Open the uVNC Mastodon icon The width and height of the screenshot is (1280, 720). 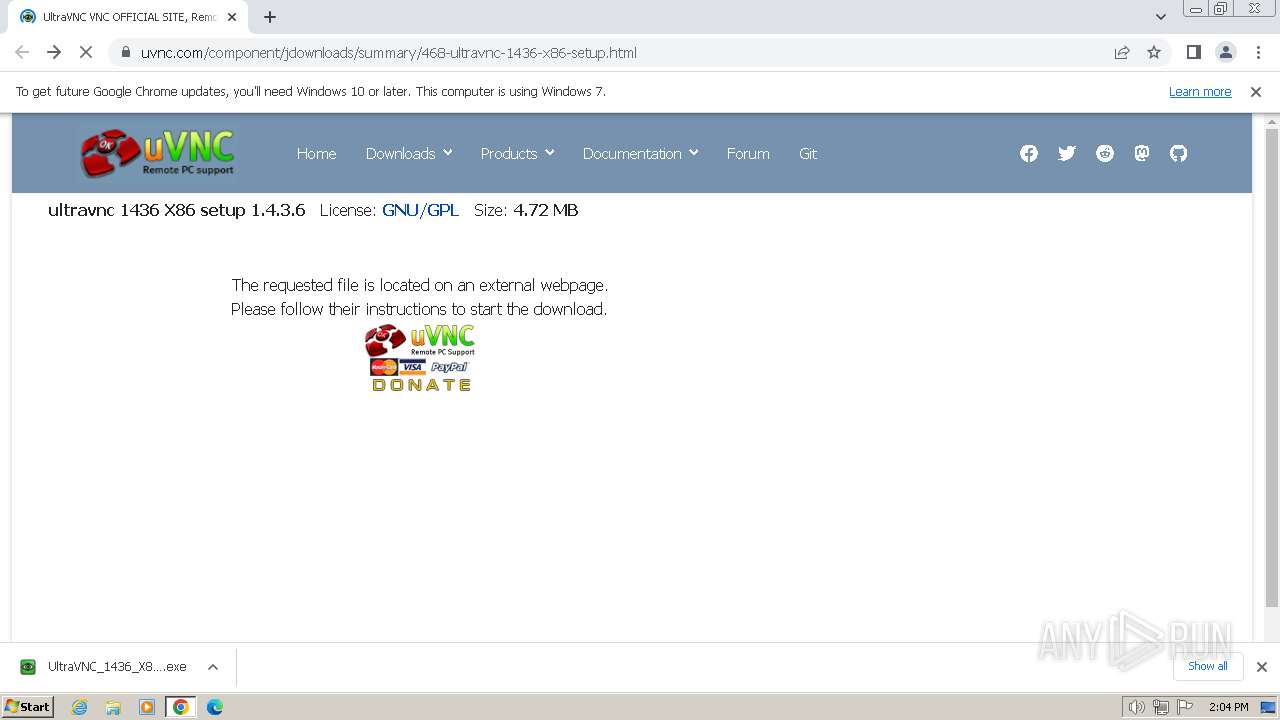[1142, 153]
